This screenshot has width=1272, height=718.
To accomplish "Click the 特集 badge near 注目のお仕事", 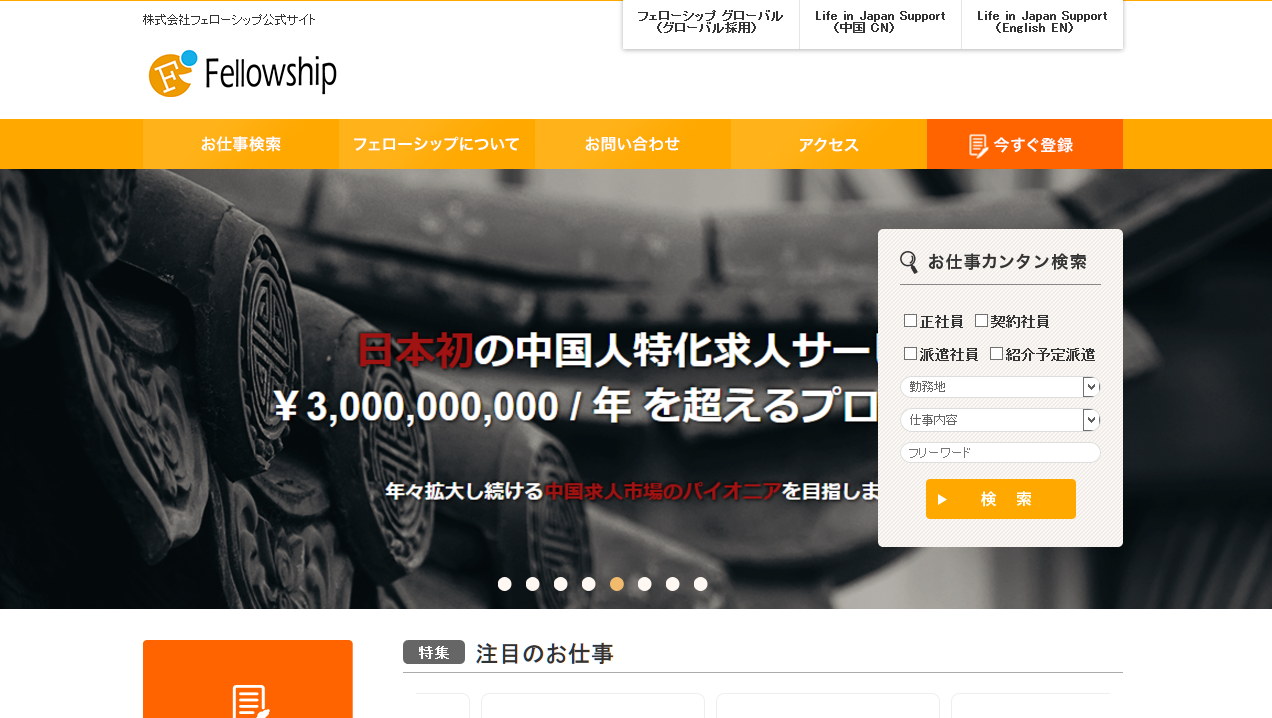I will (x=434, y=652).
